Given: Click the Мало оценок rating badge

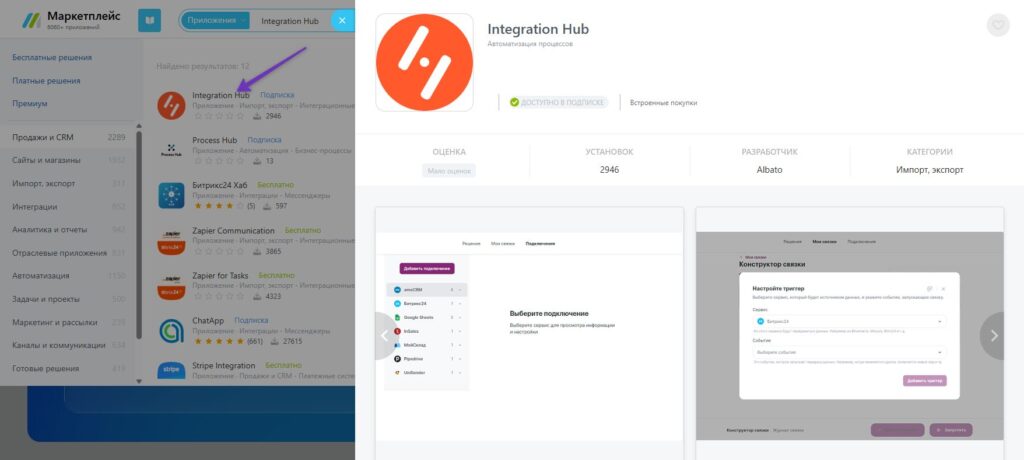Looking at the screenshot, I should point(449,171).
